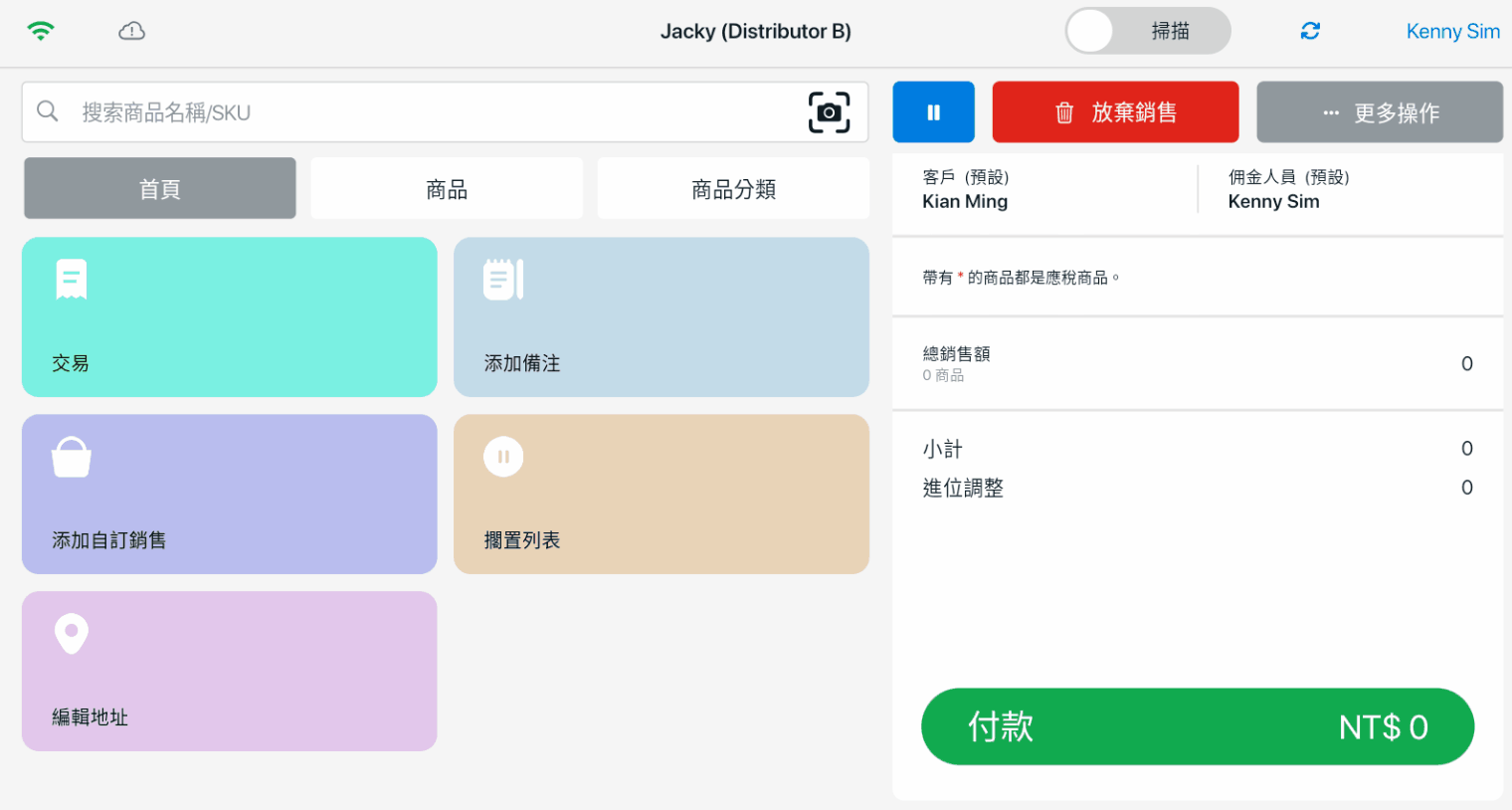The image size is (1512, 810).
Task: Open the 擱置列表 parked list tile
Action: pos(661,494)
